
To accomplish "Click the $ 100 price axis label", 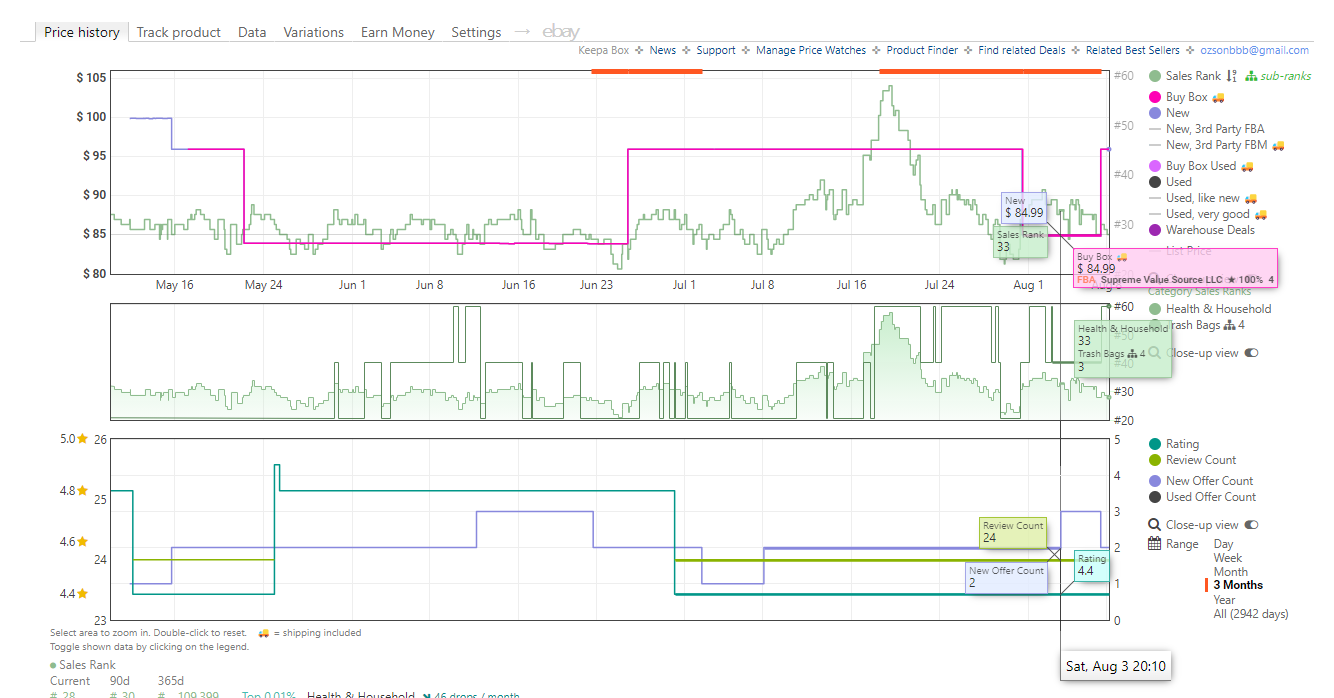I will 91,116.
